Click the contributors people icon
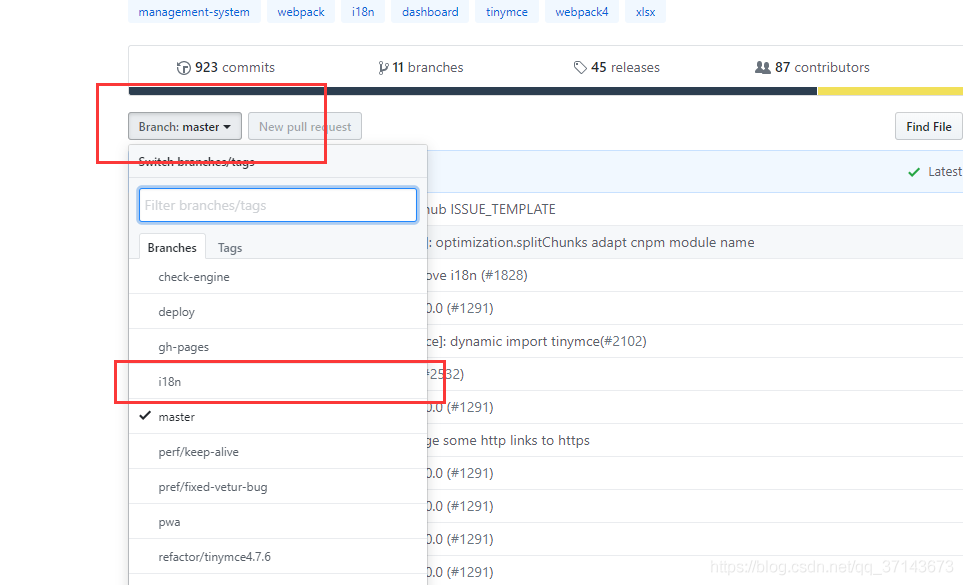Screen dimensions: 963x585 point(763,68)
